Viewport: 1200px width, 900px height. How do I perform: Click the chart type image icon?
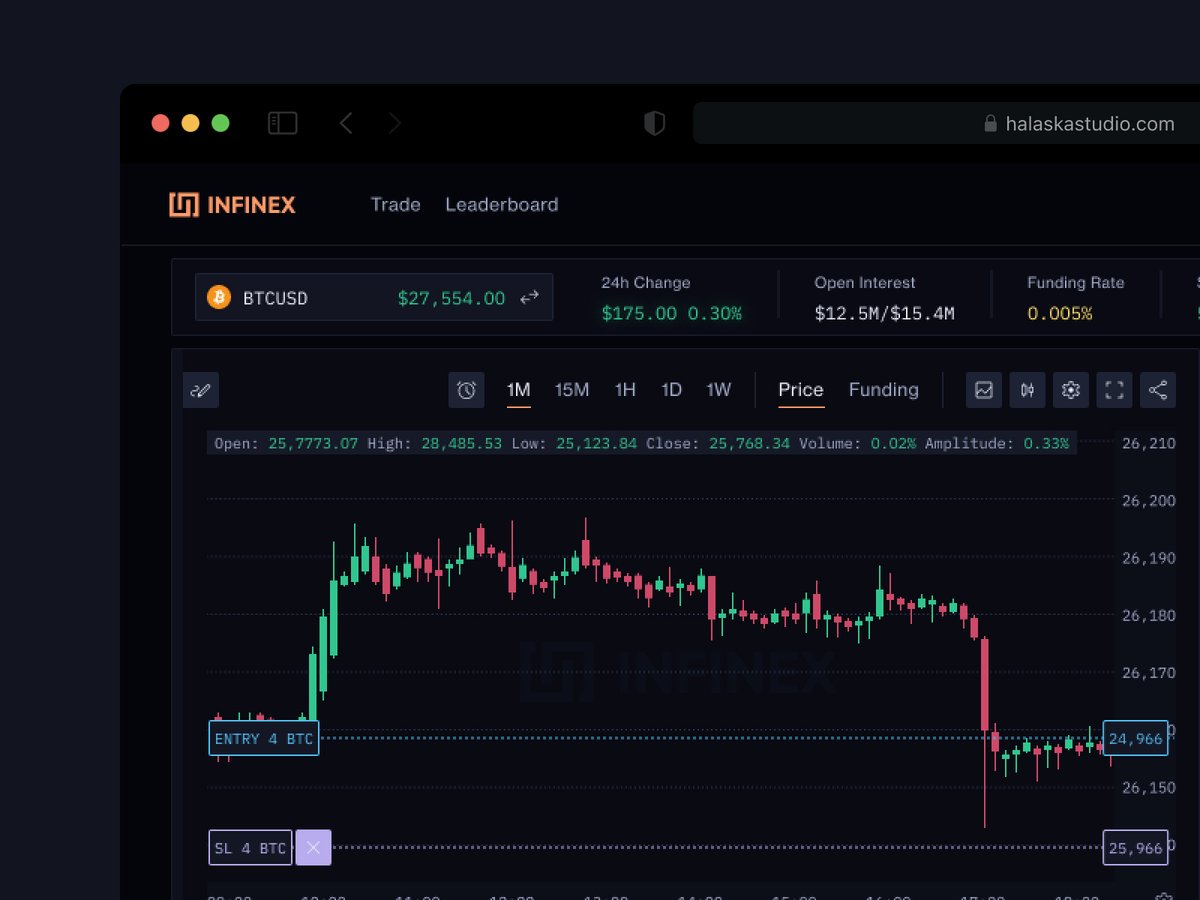tap(984, 390)
